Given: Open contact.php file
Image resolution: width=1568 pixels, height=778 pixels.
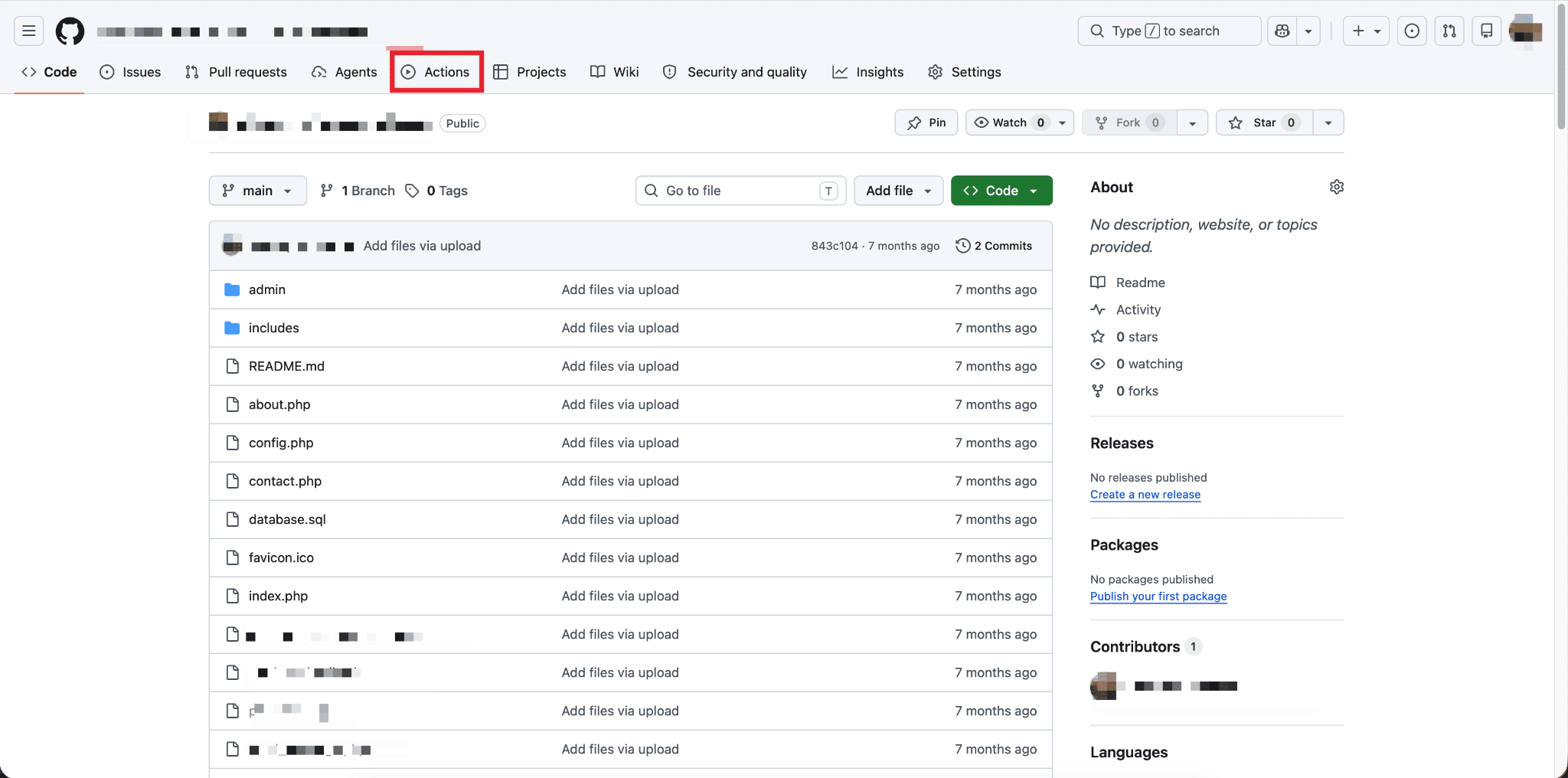Looking at the screenshot, I should point(285,481).
